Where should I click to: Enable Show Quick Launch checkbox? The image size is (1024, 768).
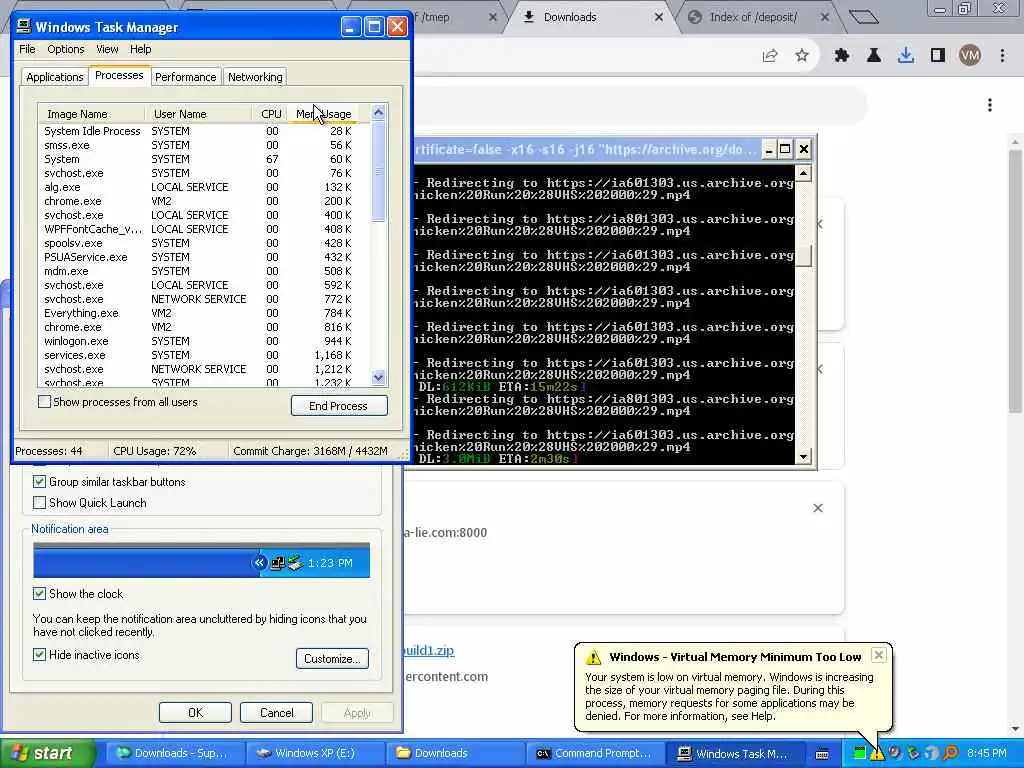39,503
